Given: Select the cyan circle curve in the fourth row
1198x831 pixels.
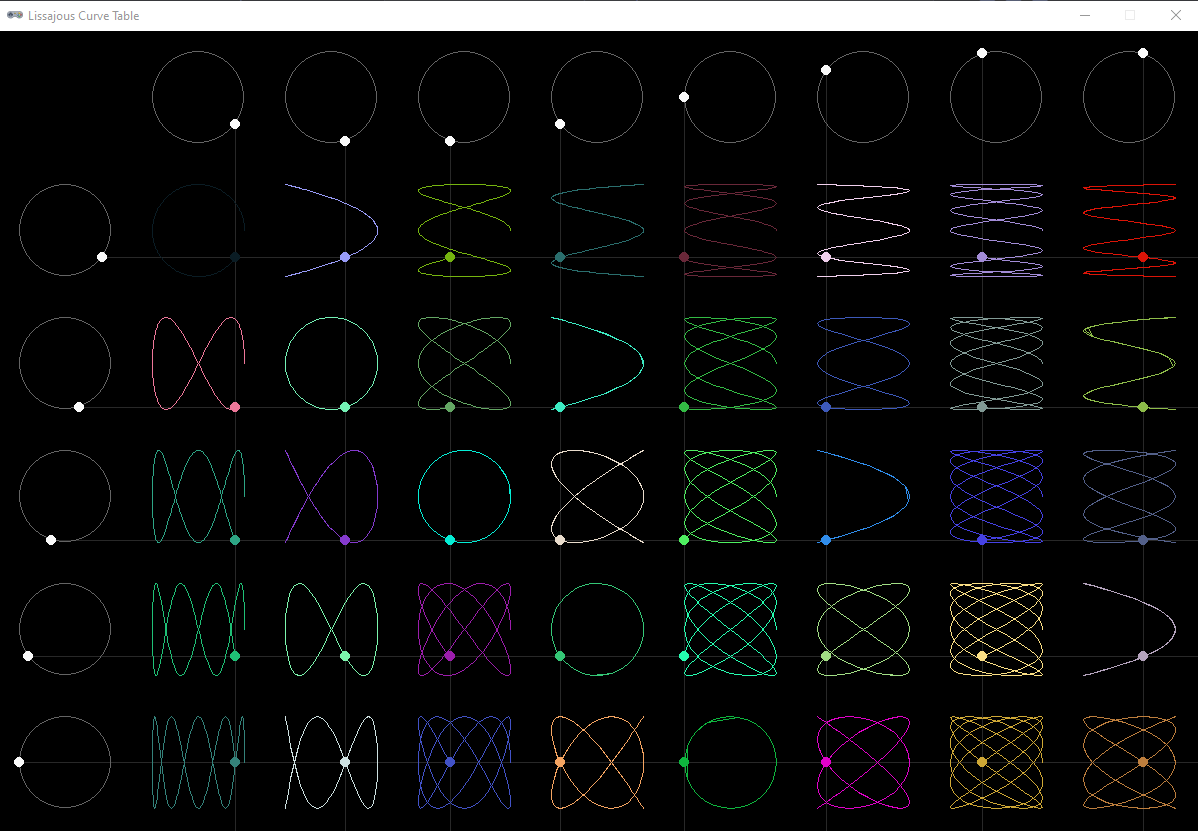Looking at the screenshot, I should (464, 496).
